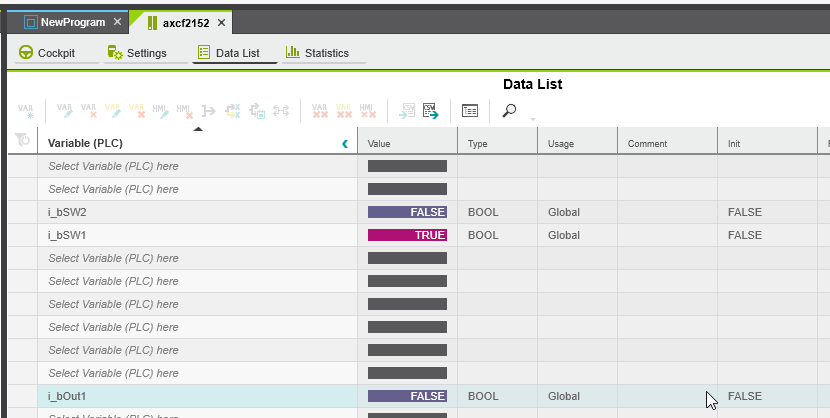Click the Global usage cell of i_bSW2
This screenshot has width=830, height=418.
(578, 212)
